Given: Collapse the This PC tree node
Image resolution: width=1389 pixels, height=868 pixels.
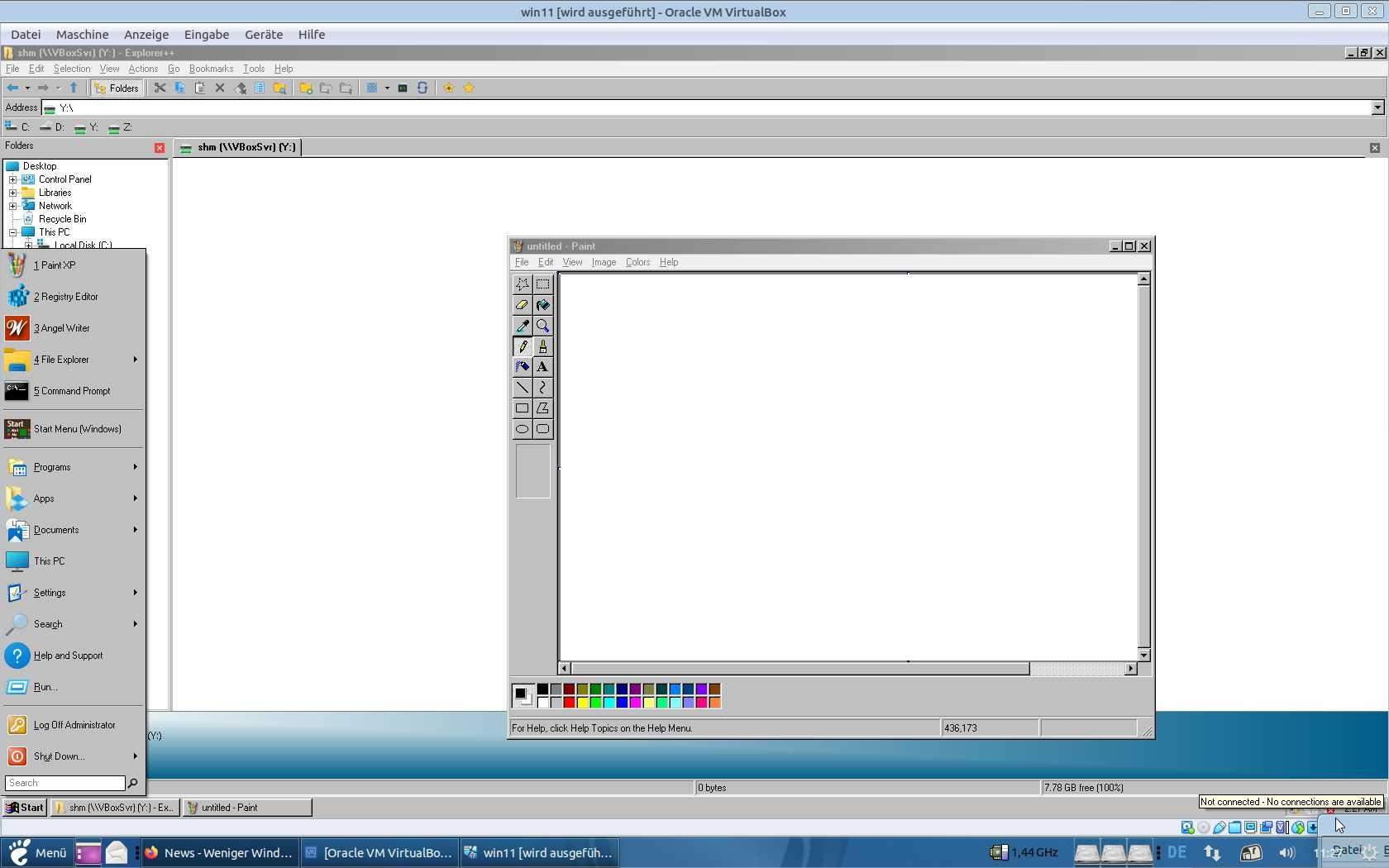Looking at the screenshot, I should [x=13, y=232].
